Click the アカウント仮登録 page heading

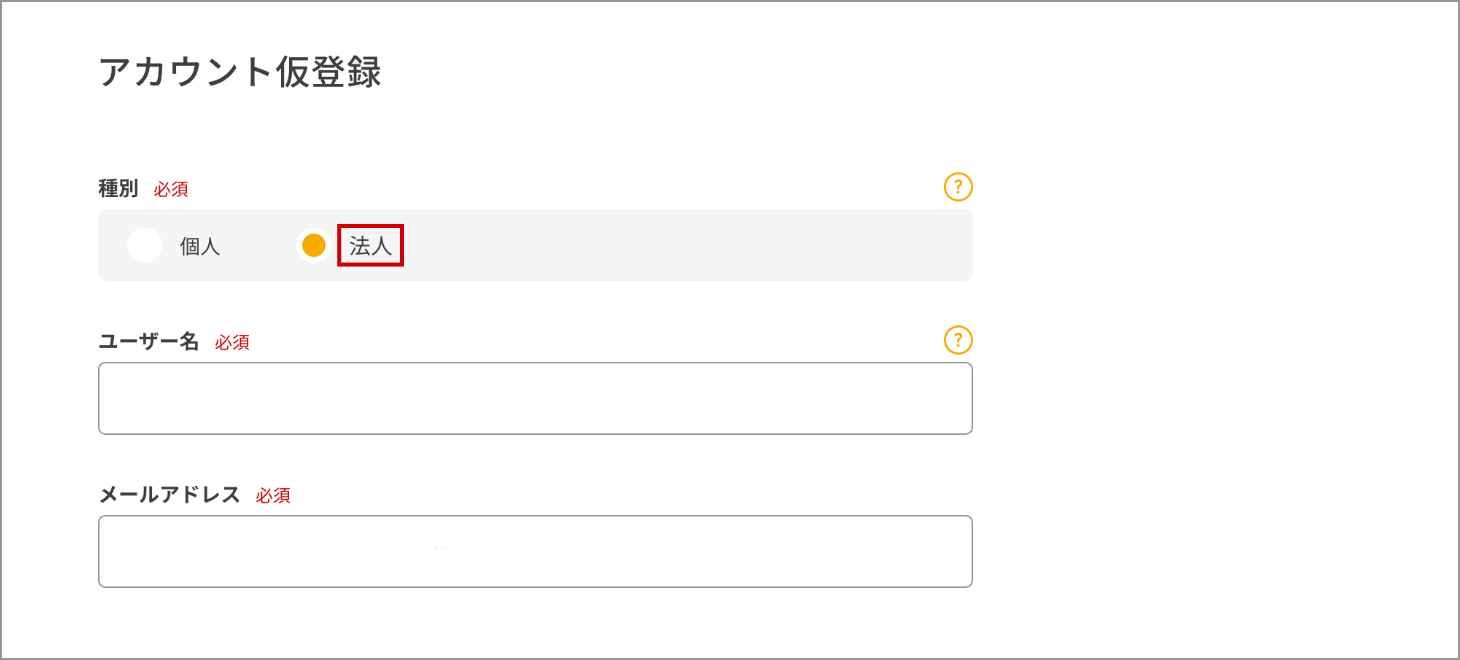click(x=240, y=73)
